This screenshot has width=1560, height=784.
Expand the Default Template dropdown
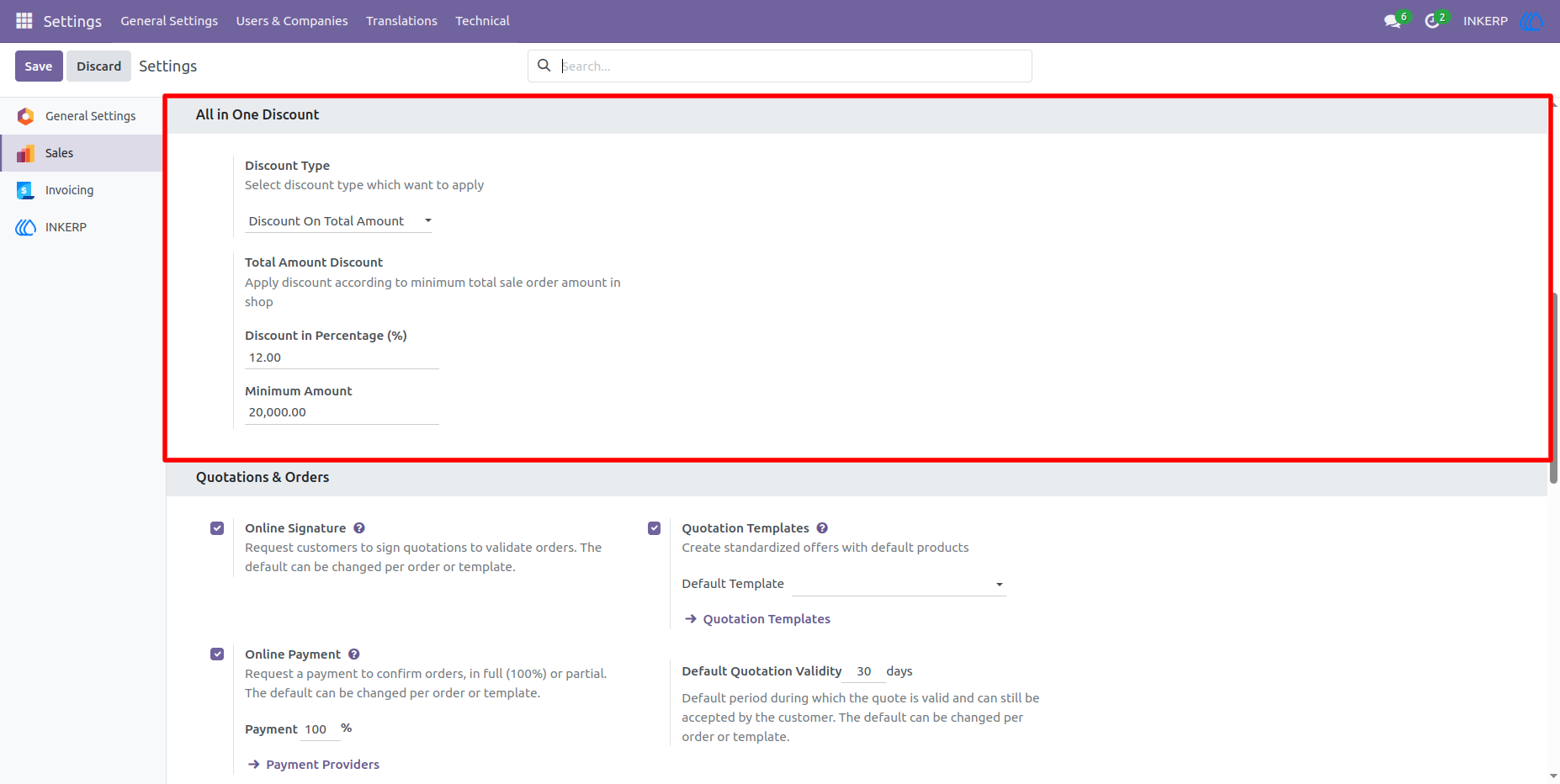point(899,584)
